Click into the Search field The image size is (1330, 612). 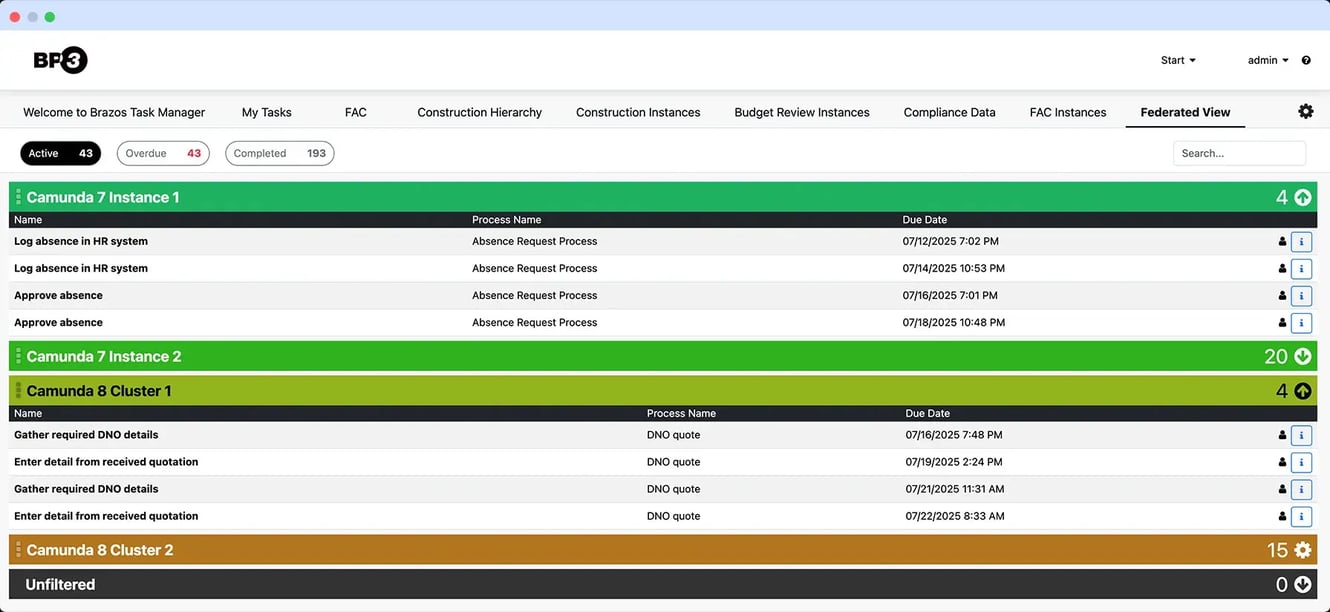[x=1239, y=153]
